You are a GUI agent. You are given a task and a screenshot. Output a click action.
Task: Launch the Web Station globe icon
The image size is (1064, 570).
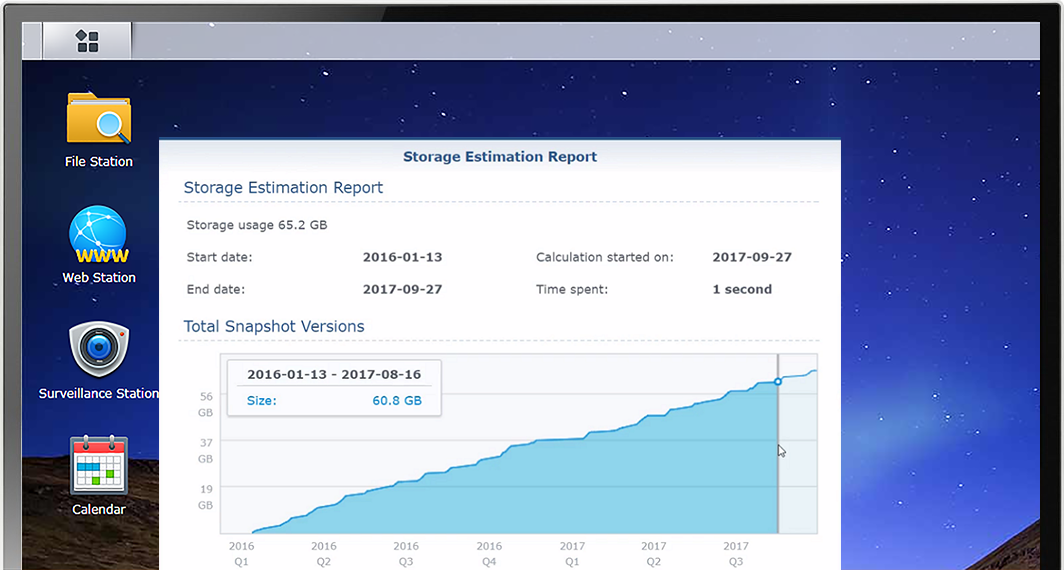point(98,235)
